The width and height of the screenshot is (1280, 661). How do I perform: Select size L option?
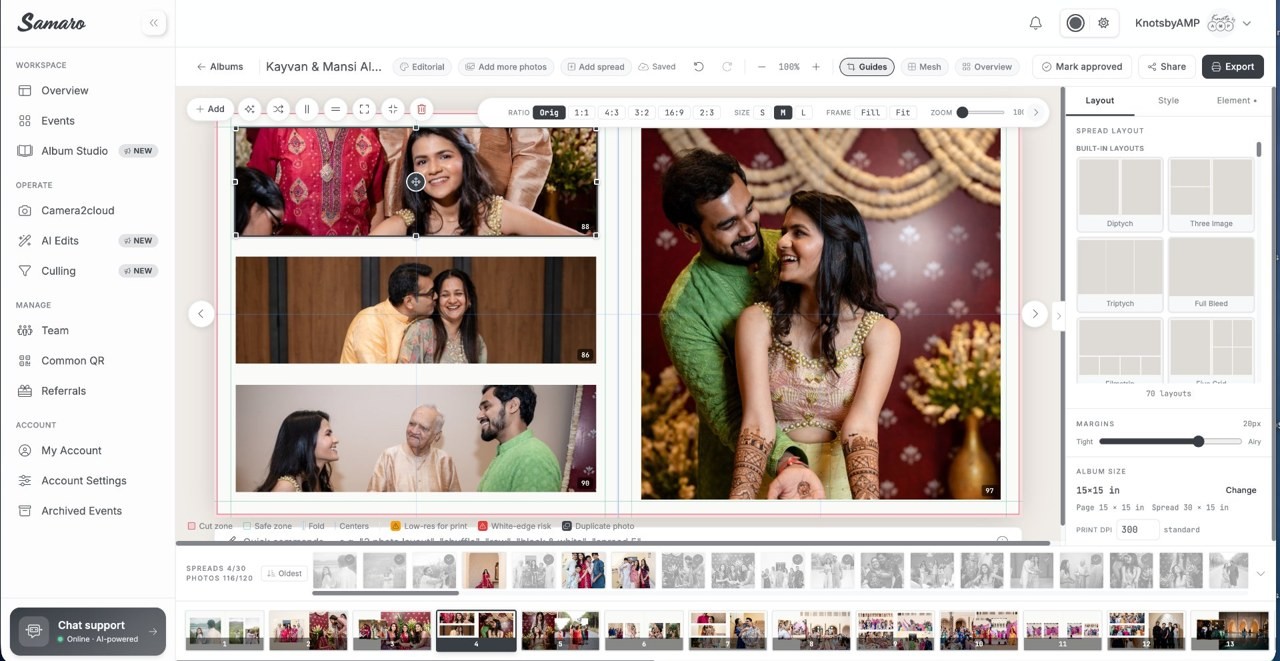coord(804,113)
